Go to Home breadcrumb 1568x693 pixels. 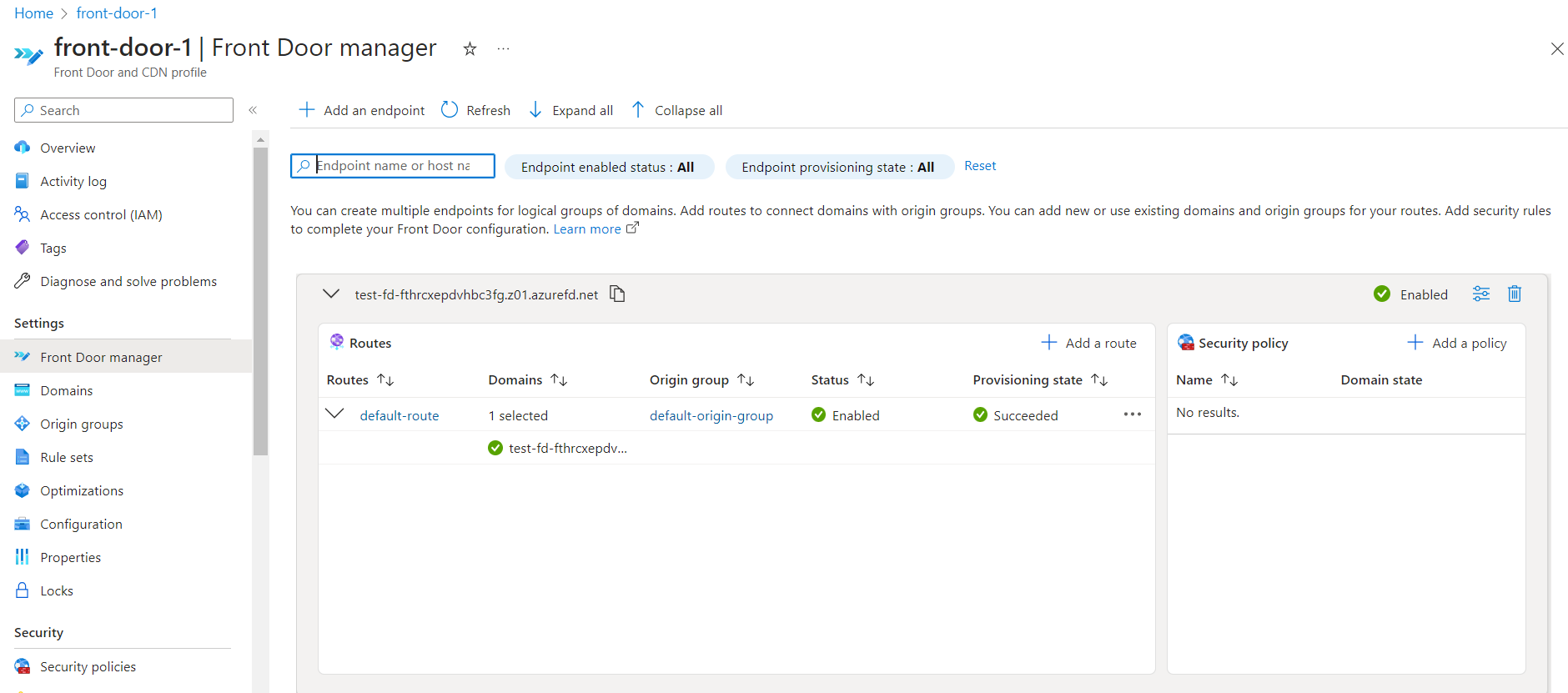[33, 13]
